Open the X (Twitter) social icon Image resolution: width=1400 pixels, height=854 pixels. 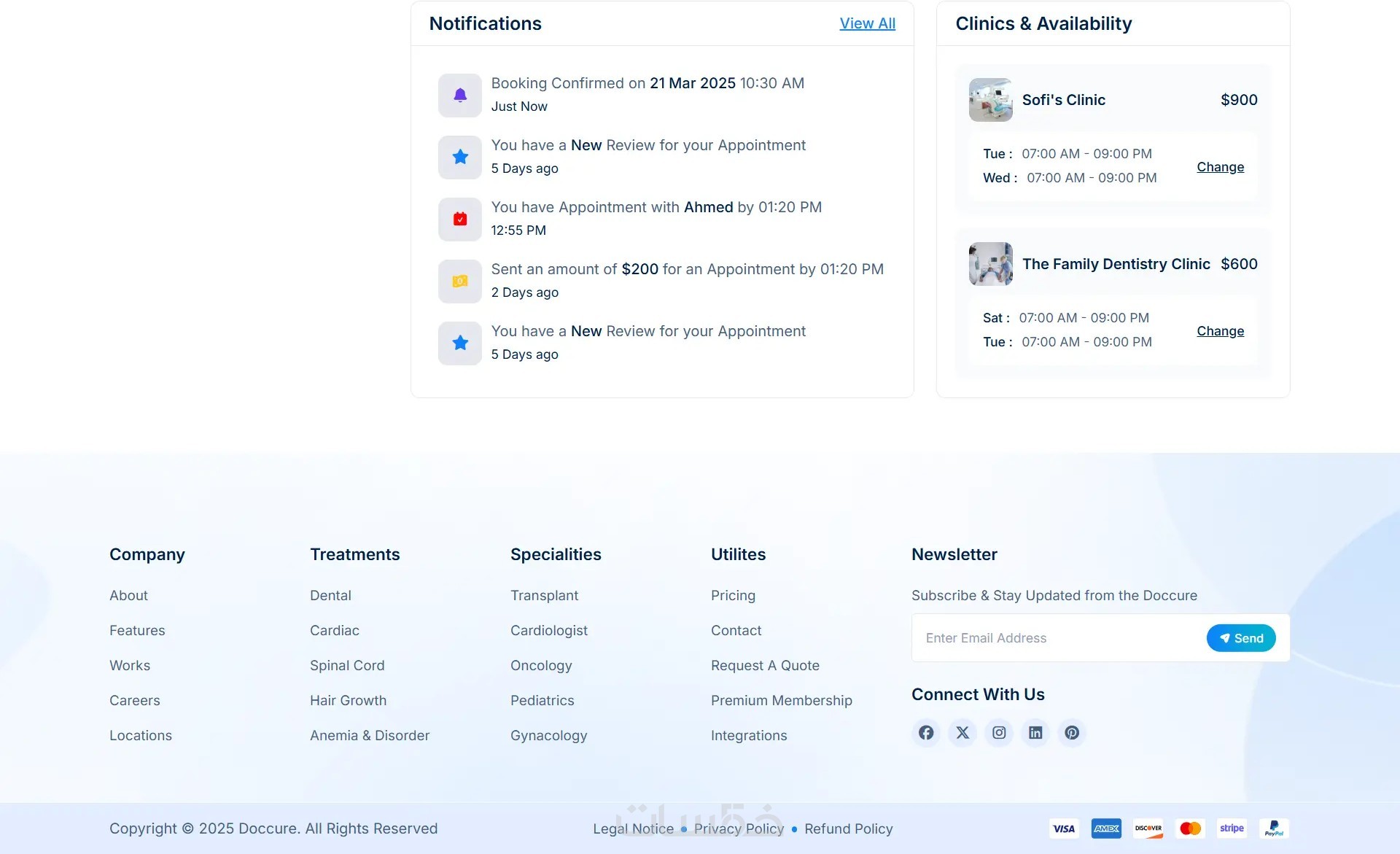tap(962, 732)
